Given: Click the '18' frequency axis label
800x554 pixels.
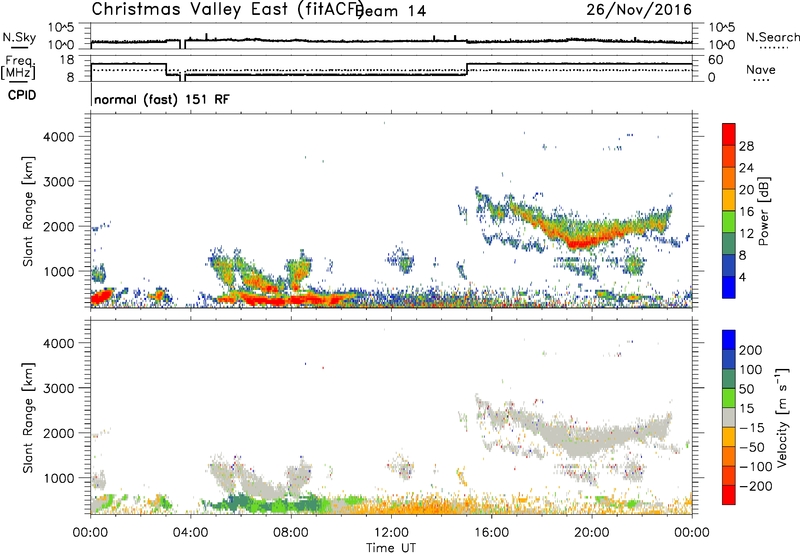Looking at the screenshot, I should 68,60.
